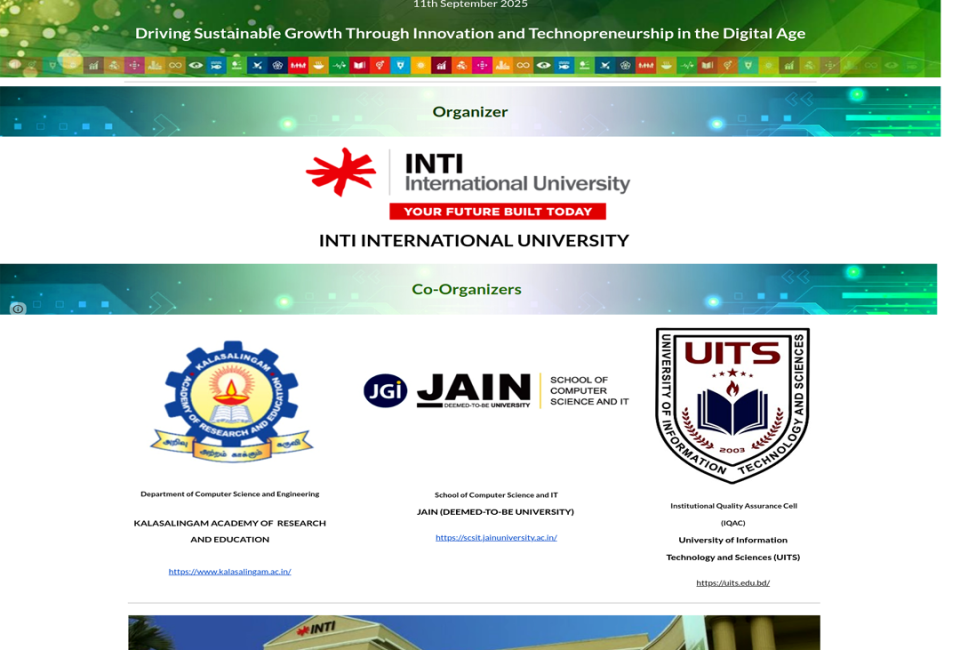Click the 'Co-Organizers' banner heading

467,289
